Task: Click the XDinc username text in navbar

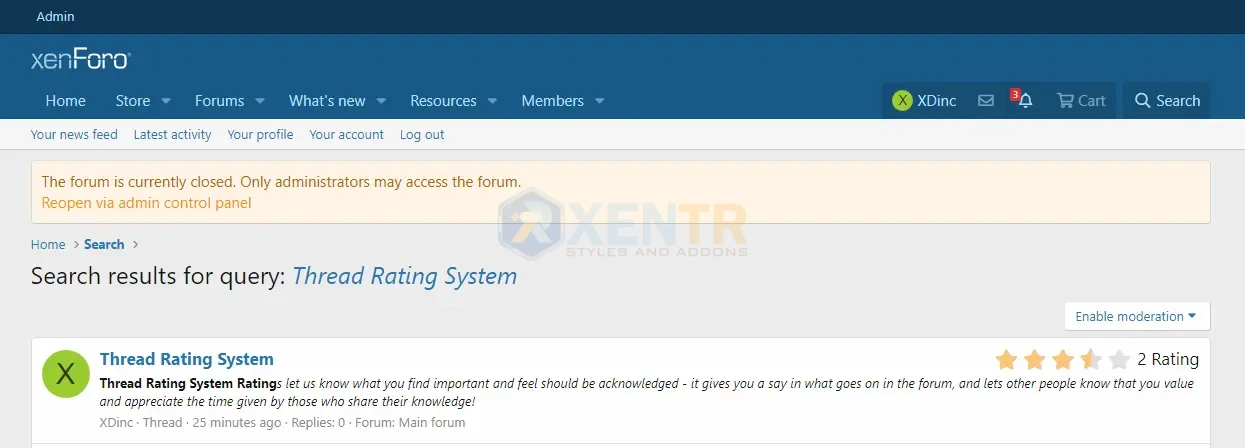Action: pos(937,101)
